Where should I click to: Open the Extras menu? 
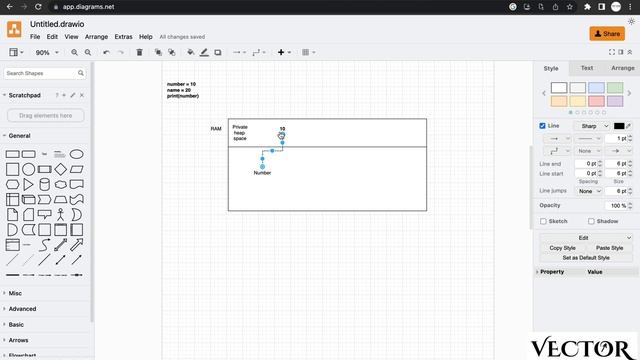click(123, 37)
